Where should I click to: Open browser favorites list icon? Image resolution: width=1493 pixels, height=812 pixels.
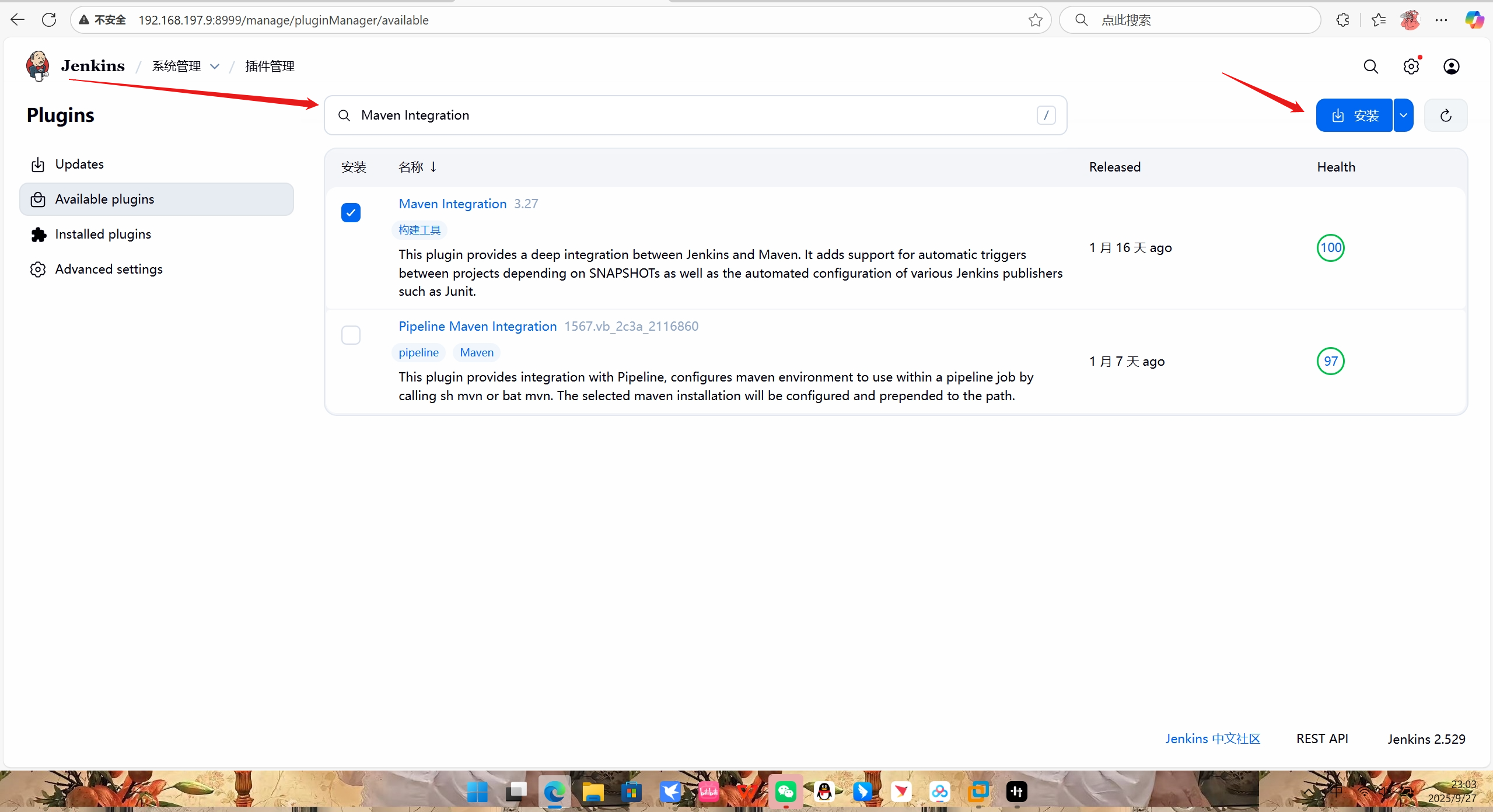1379,20
